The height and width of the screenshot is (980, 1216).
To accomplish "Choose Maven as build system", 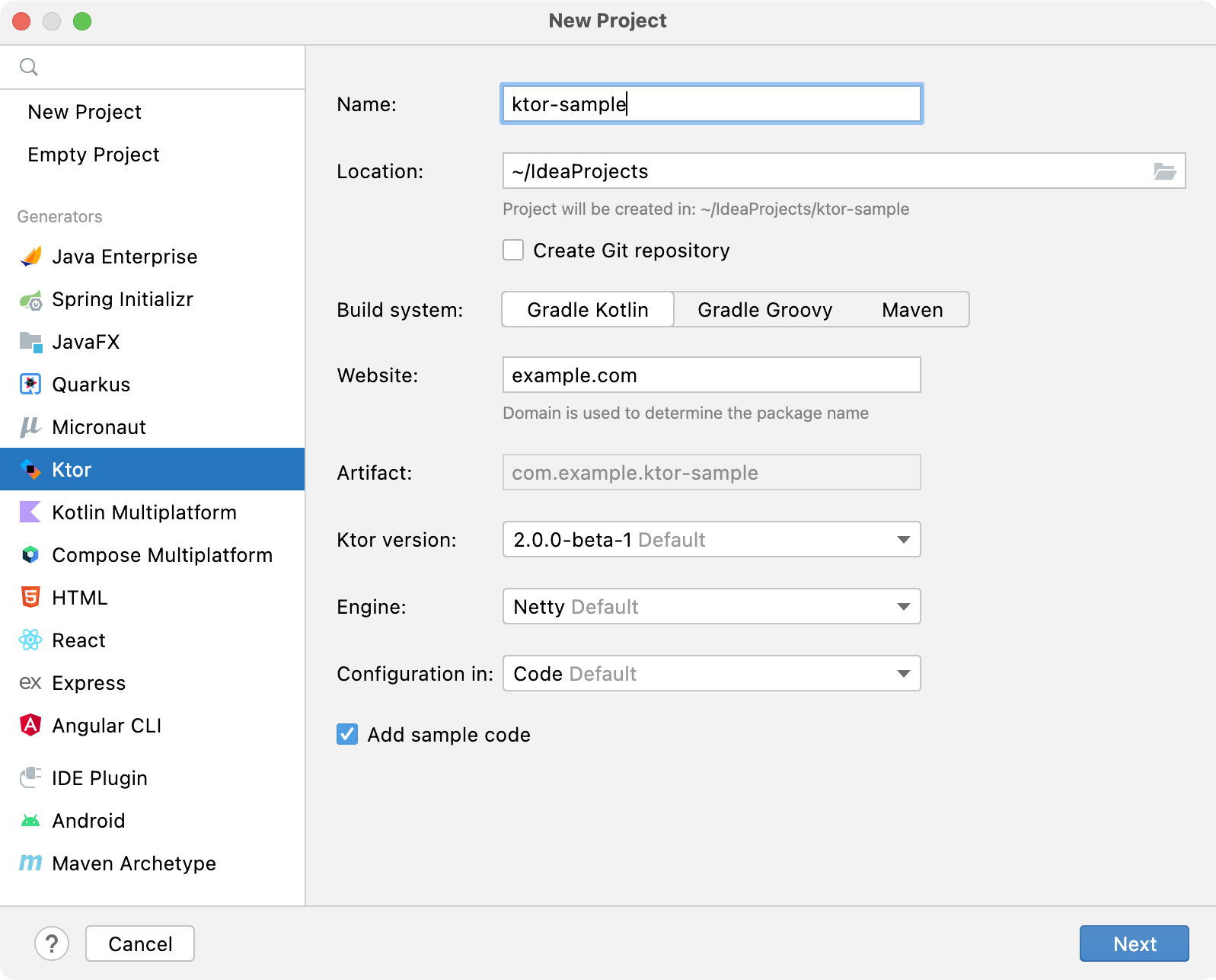I will [x=912, y=309].
